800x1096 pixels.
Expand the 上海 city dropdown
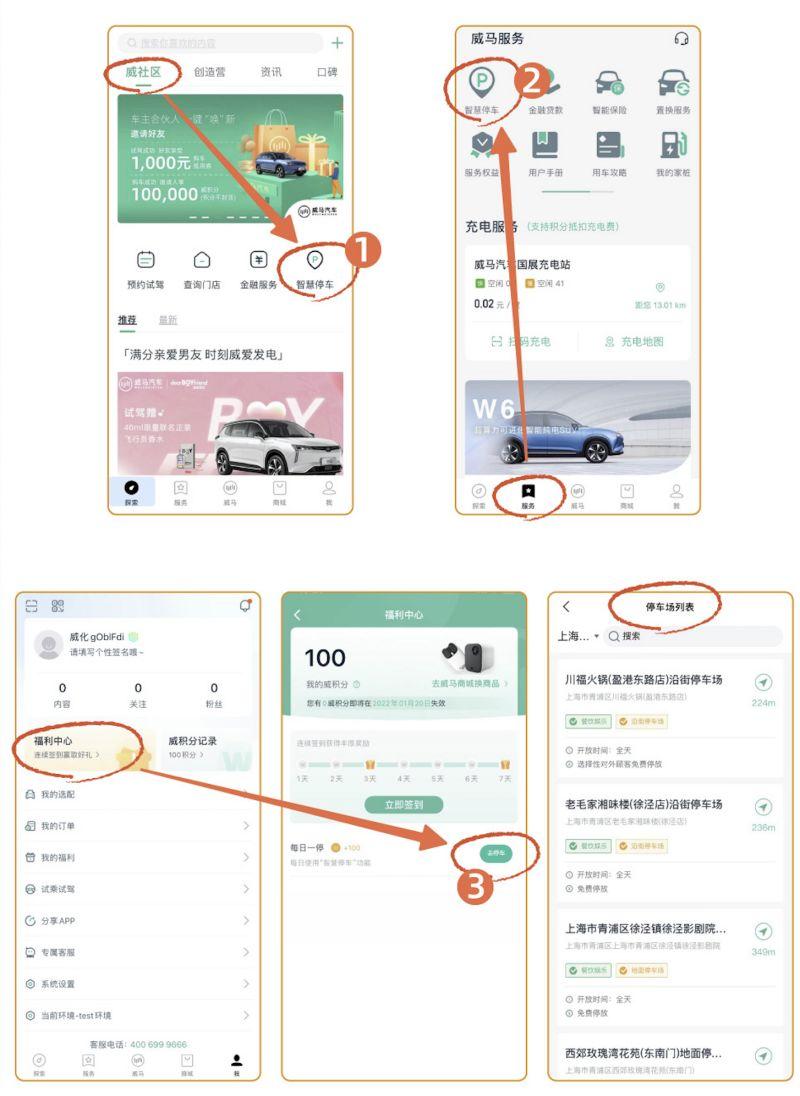pos(579,636)
